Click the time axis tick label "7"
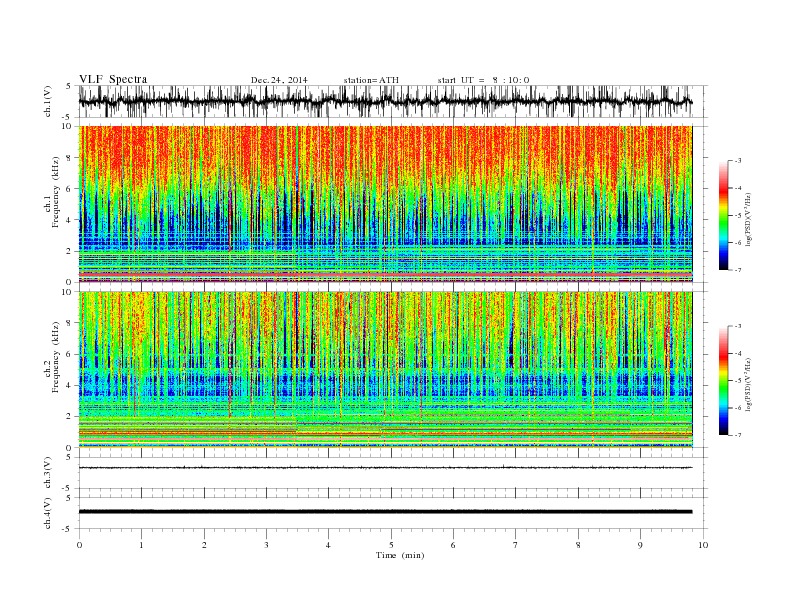The width and height of the screenshot is (792, 612). (x=516, y=545)
